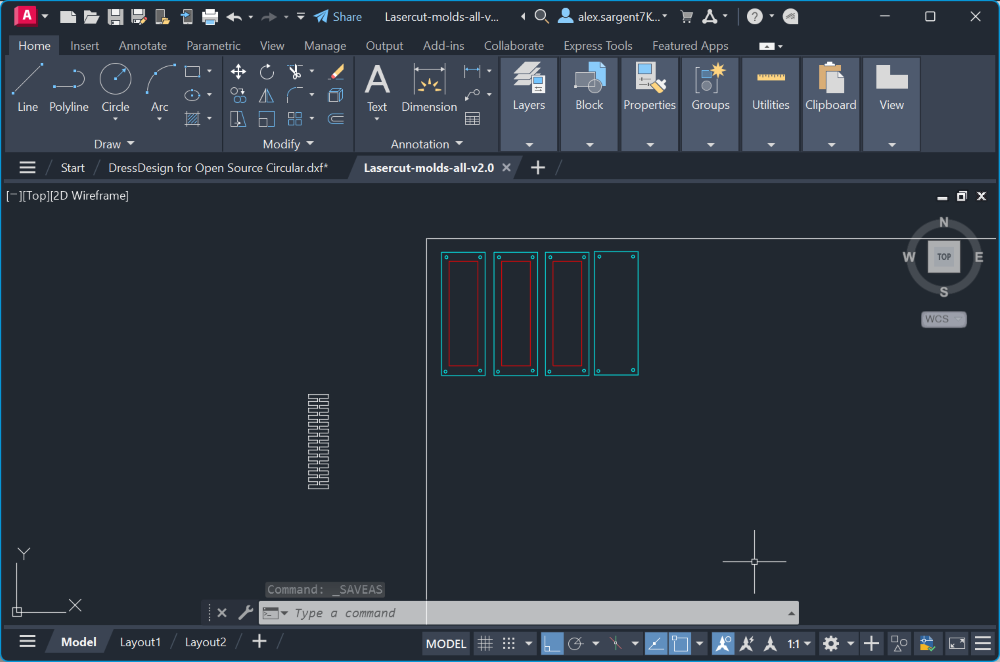
Task: Switch to the Annotate ribbon tab
Action: (x=142, y=46)
